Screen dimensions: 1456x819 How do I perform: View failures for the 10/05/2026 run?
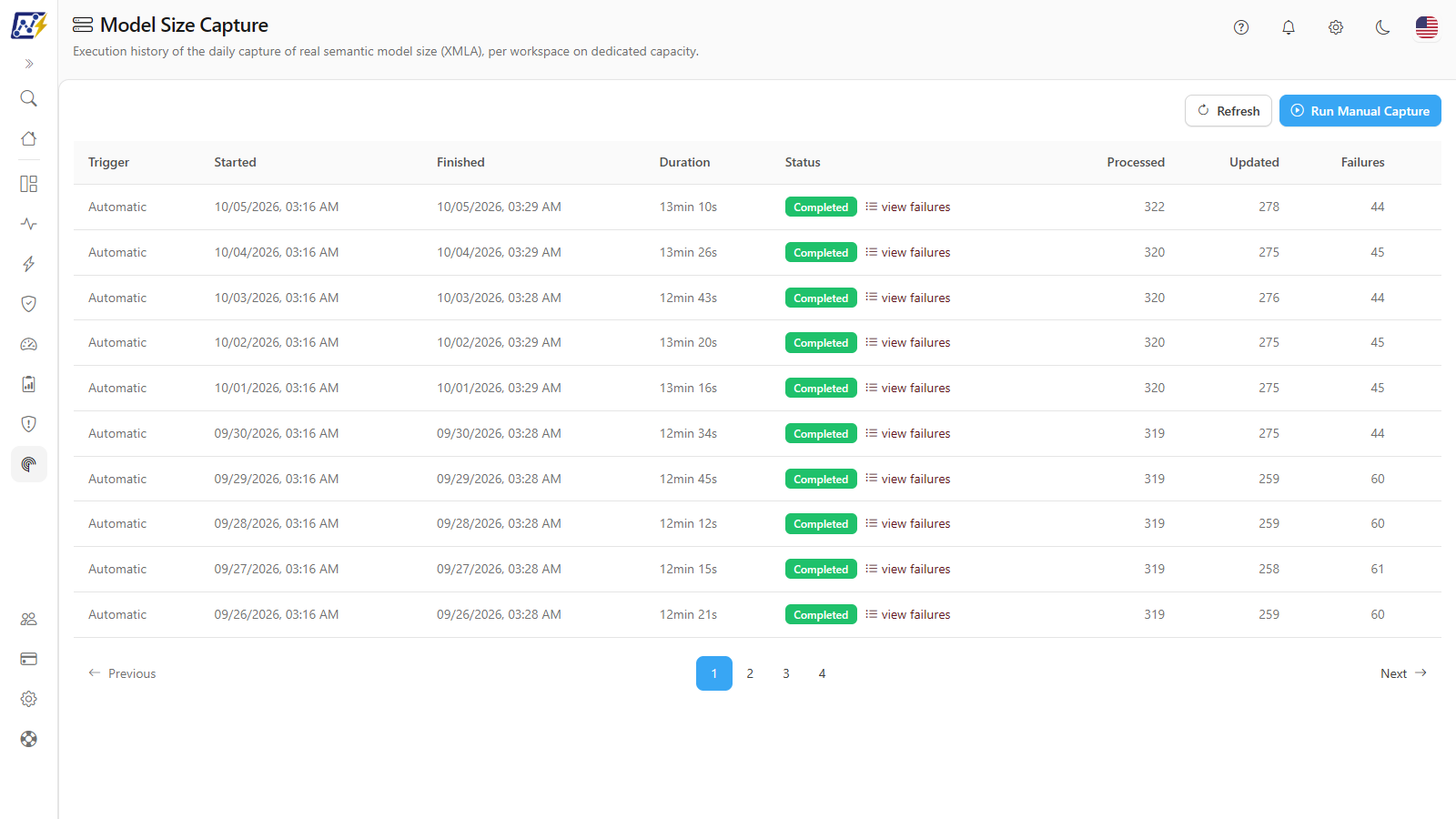click(908, 207)
